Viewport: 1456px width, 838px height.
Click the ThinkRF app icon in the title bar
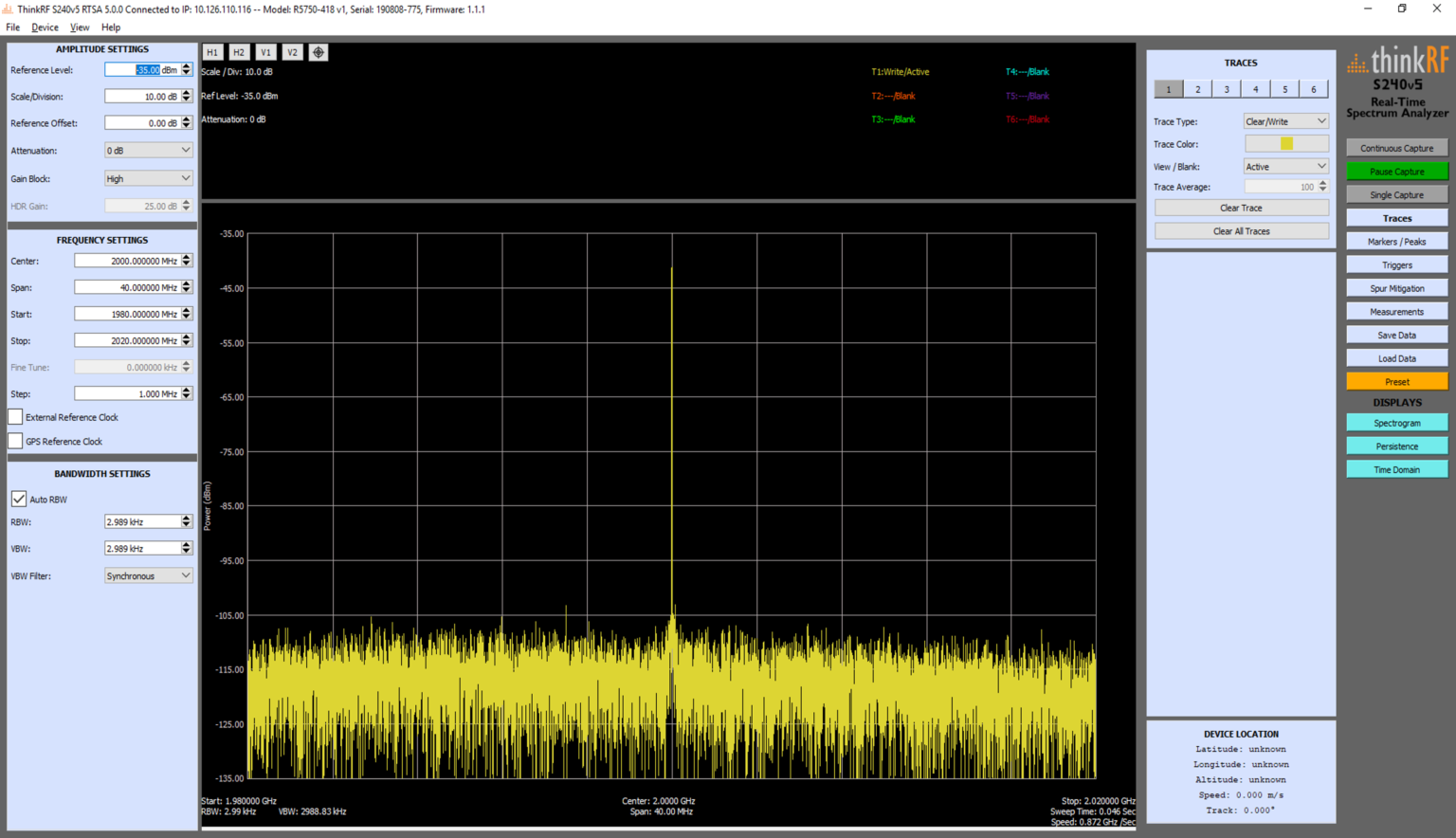(x=9, y=9)
